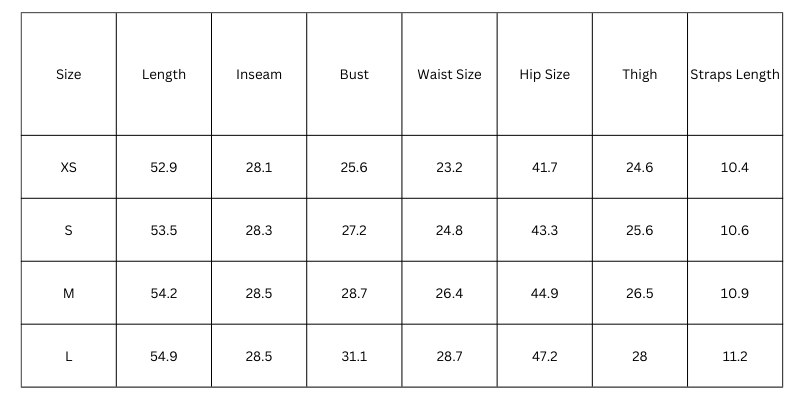Select the Straps Length header
This screenshot has height=400, width=800.
735,74
